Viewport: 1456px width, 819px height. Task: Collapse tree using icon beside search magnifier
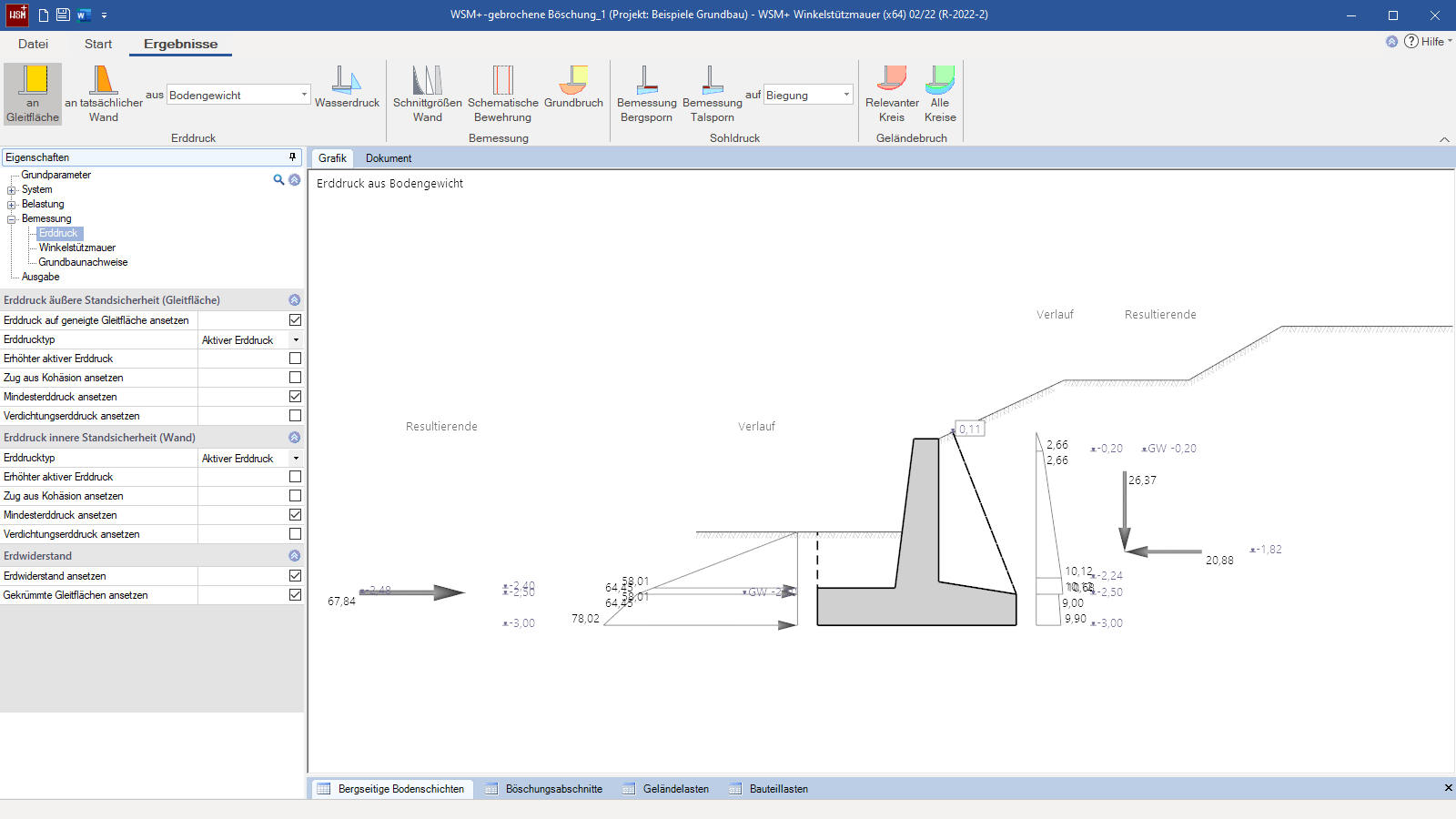(x=294, y=179)
